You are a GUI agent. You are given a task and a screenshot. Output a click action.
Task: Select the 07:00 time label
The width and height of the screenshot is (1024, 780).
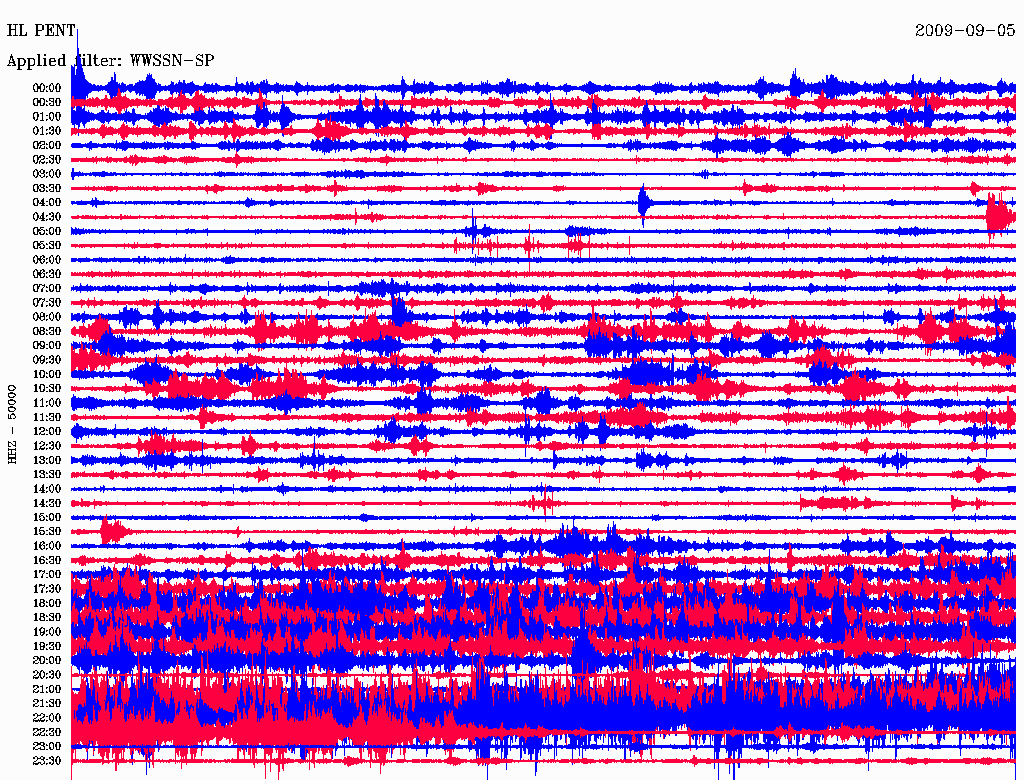coord(46,289)
